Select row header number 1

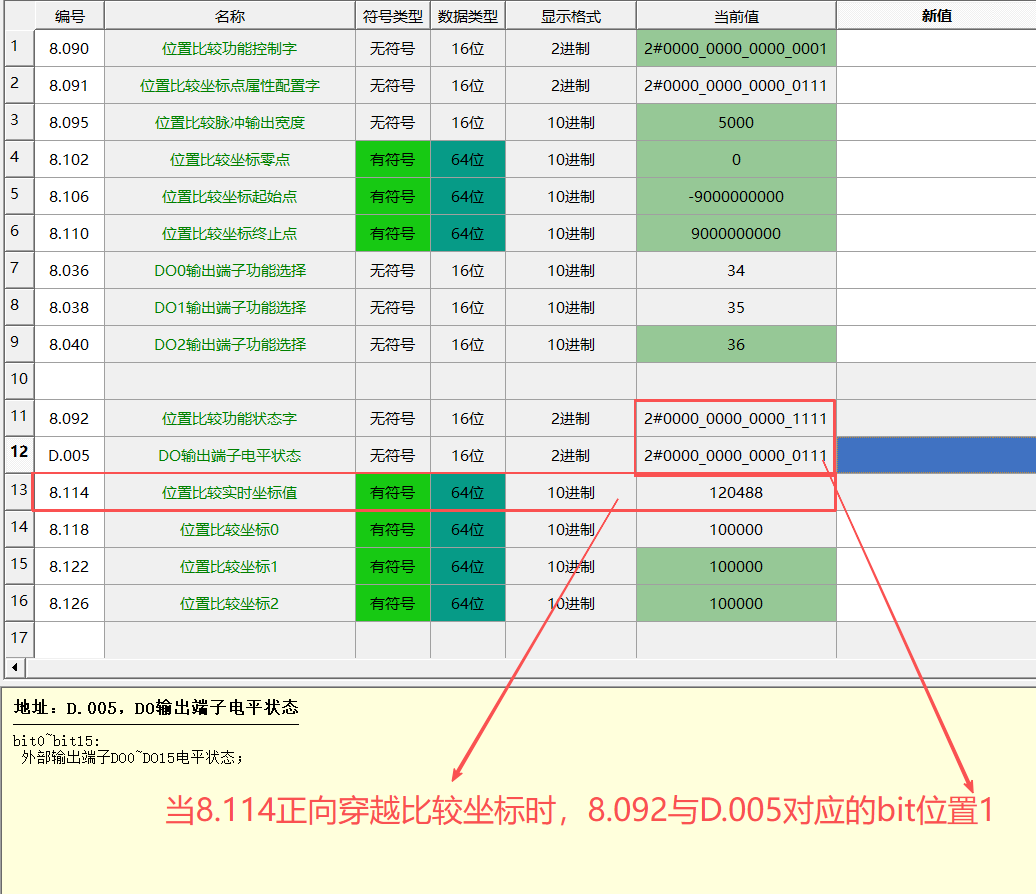coord(19,48)
